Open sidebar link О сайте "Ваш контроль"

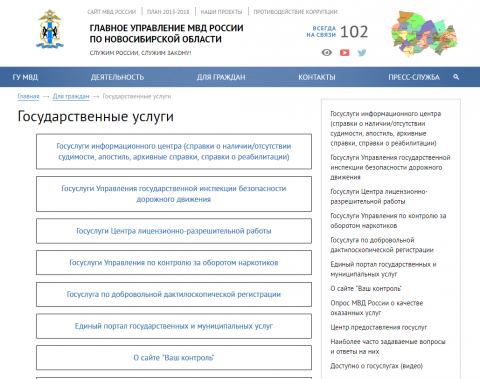tap(366, 289)
